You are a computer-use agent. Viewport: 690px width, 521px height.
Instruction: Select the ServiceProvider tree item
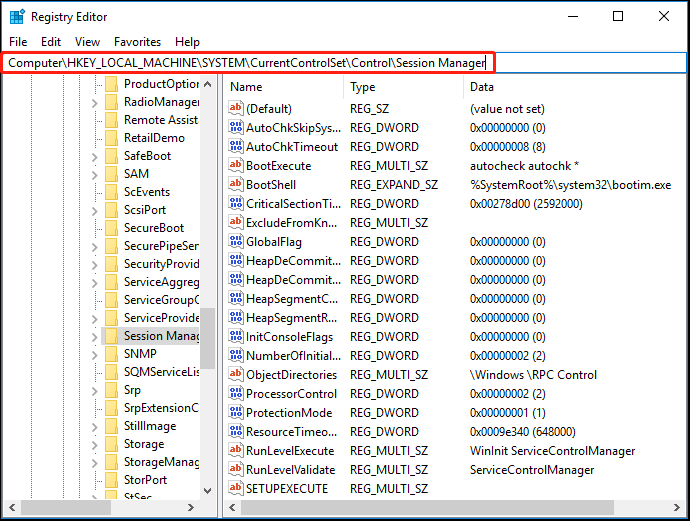pyautogui.click(x=161, y=318)
